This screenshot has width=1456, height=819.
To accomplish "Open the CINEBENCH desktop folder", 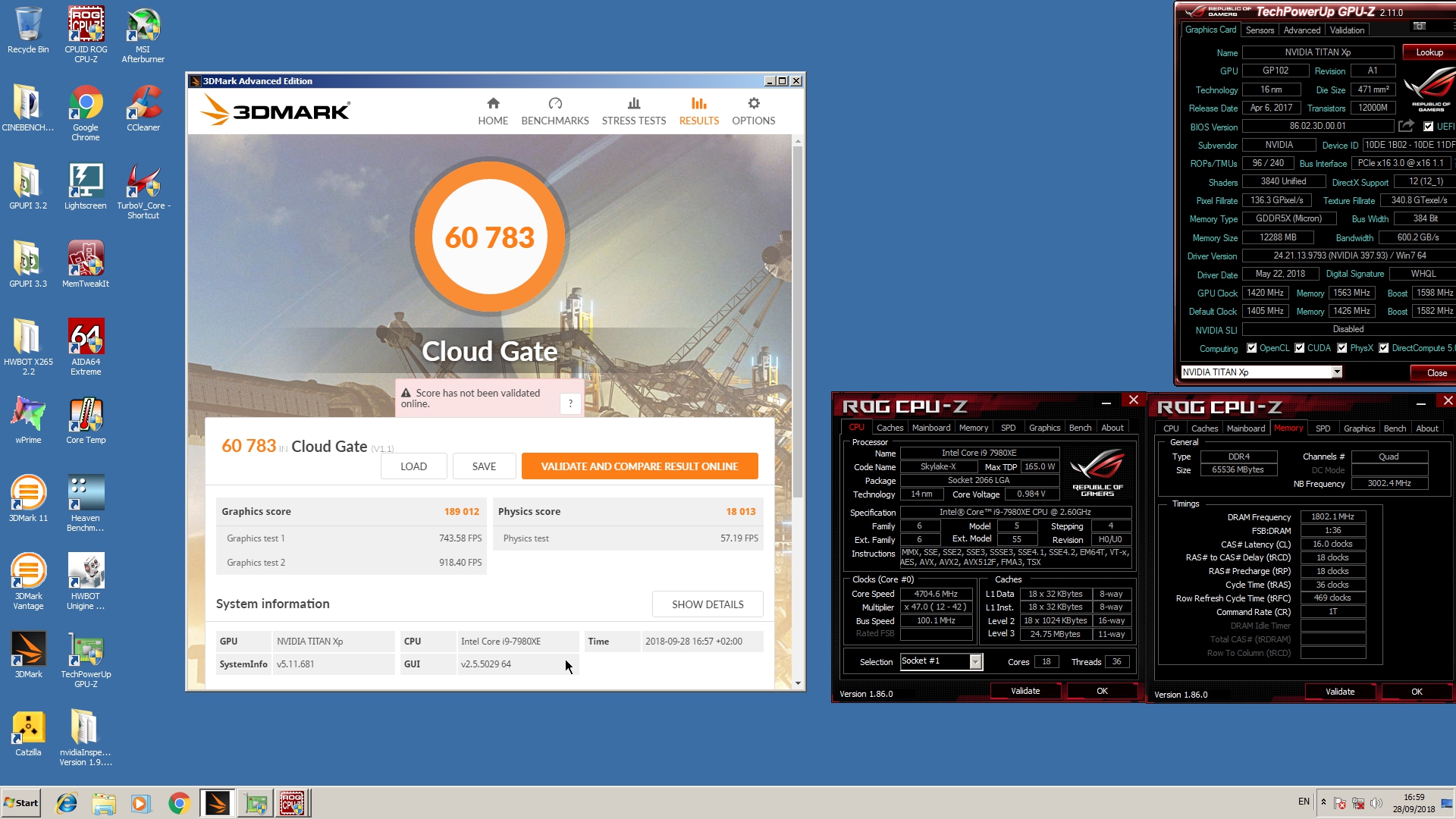I will (x=28, y=108).
